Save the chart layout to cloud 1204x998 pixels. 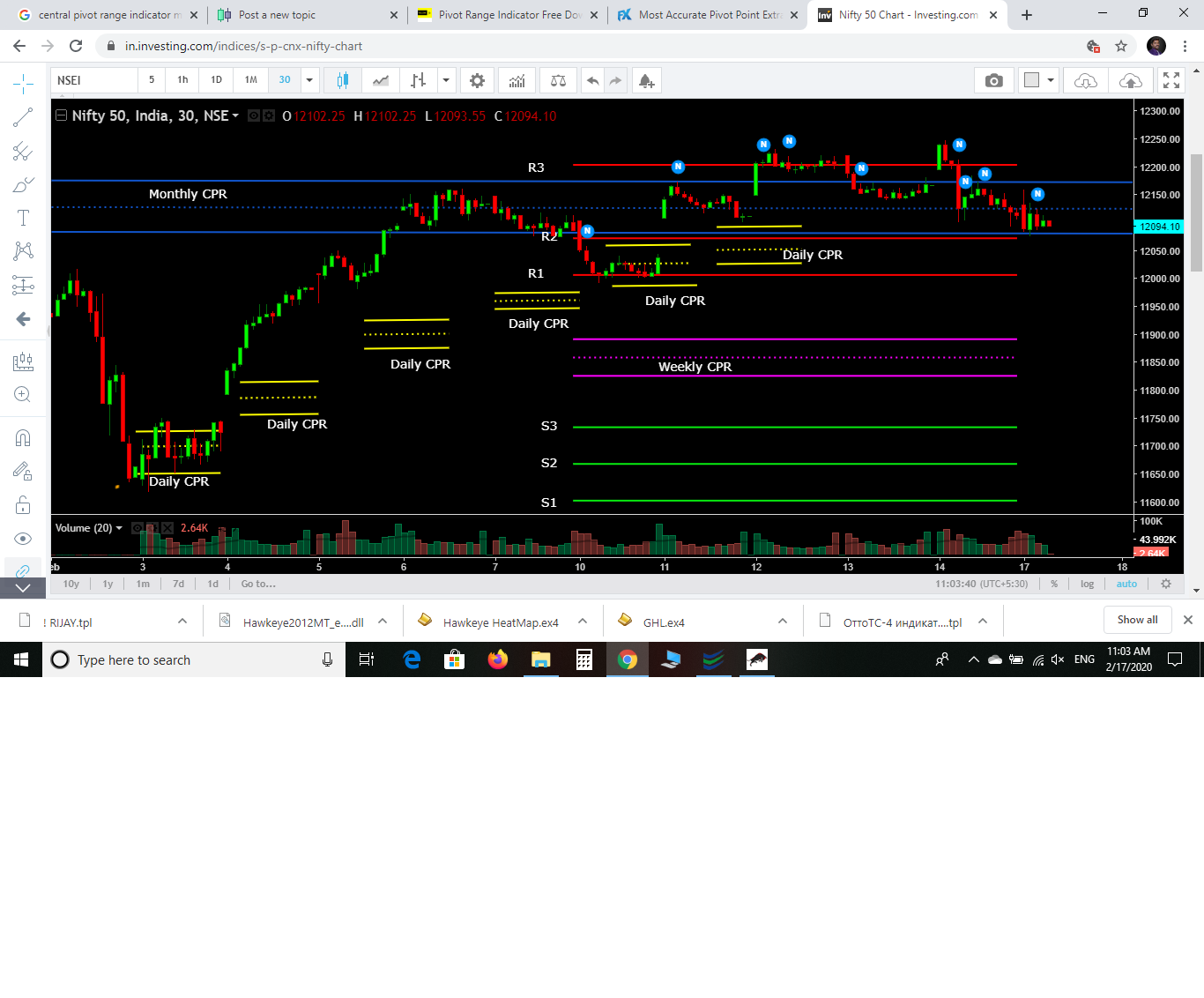click(x=1130, y=80)
